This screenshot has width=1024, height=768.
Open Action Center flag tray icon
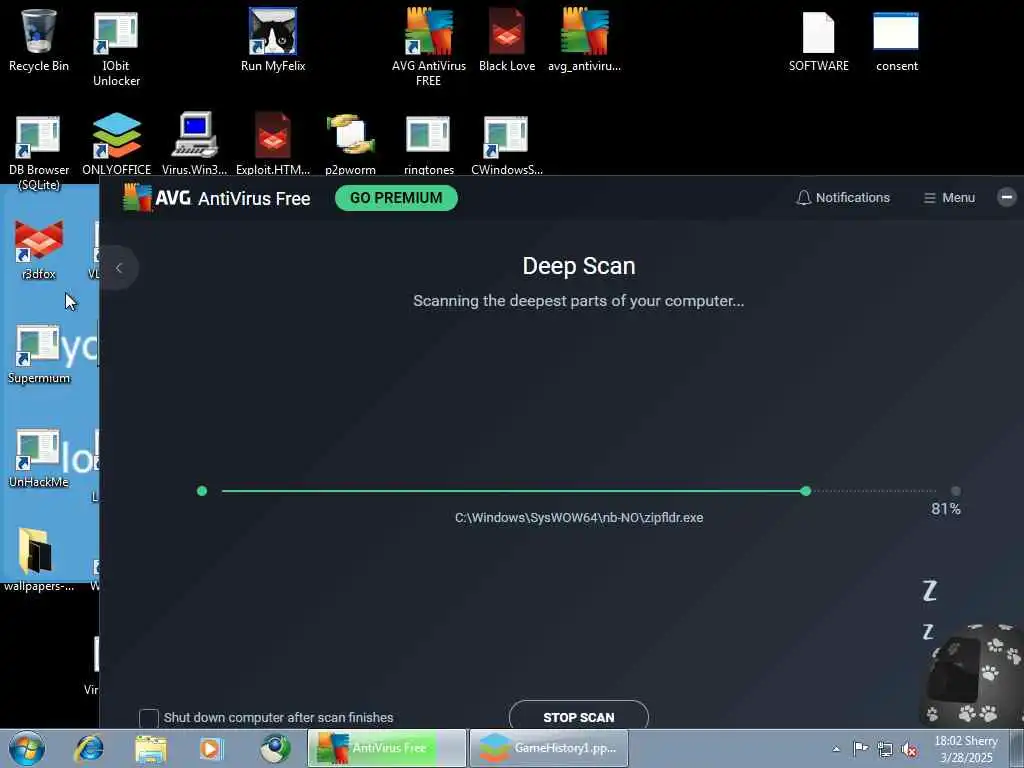tap(861, 748)
